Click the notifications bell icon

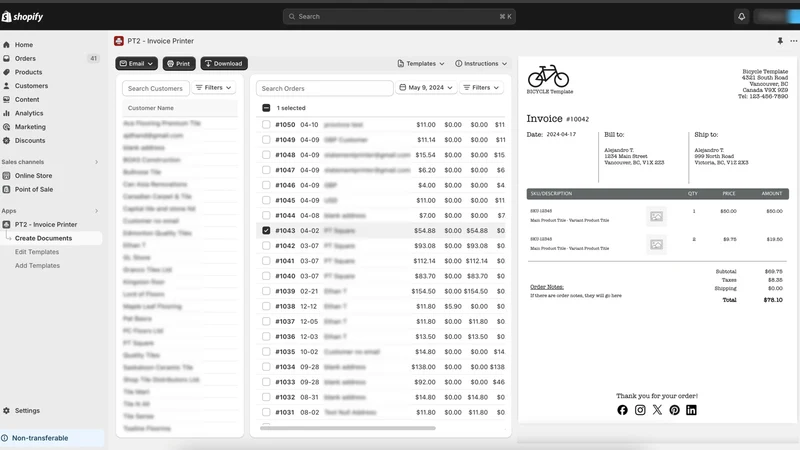pyautogui.click(x=741, y=16)
